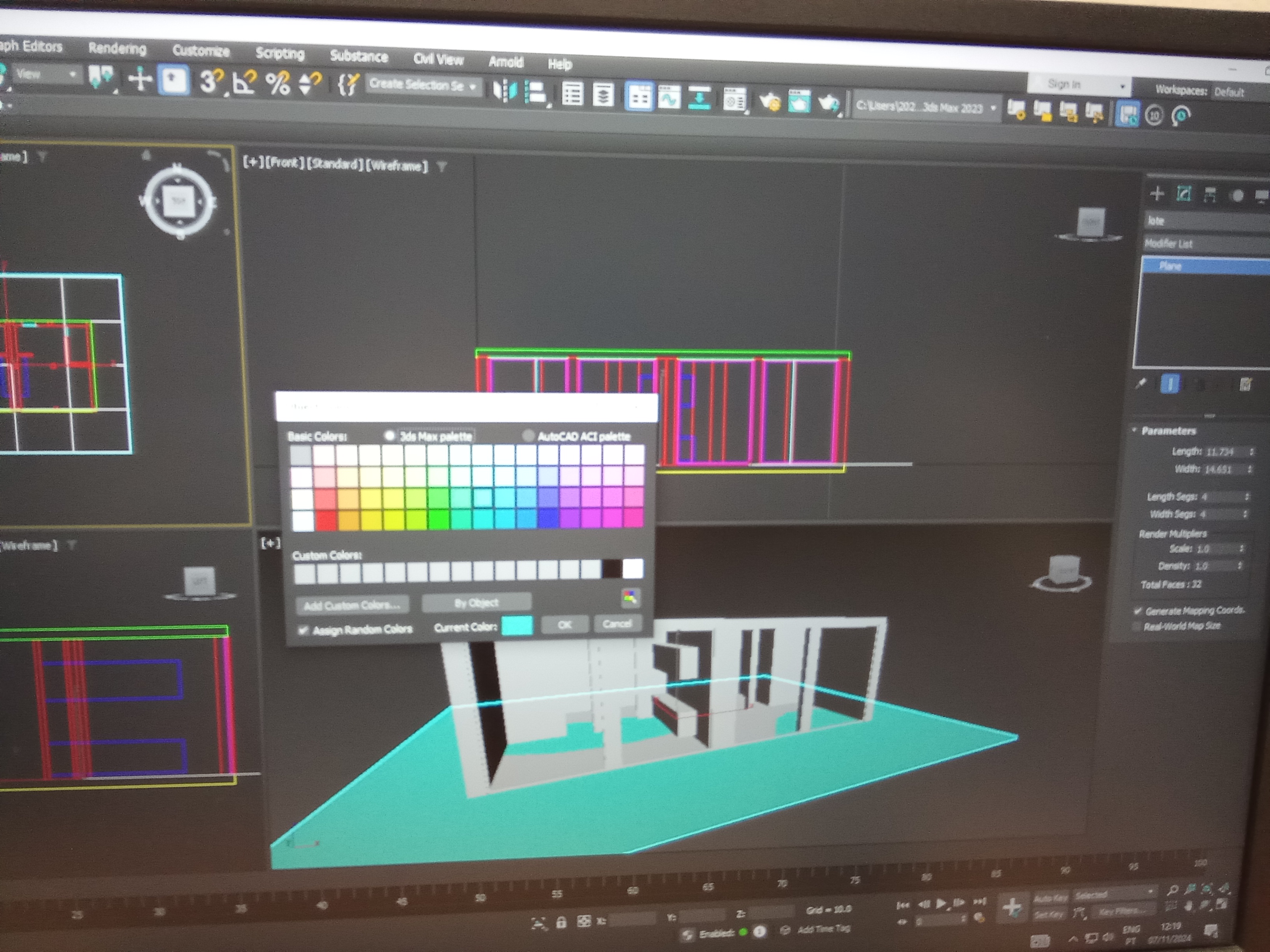Click the Align tool icon
This screenshot has height=952, width=1270.
pyautogui.click(x=536, y=94)
